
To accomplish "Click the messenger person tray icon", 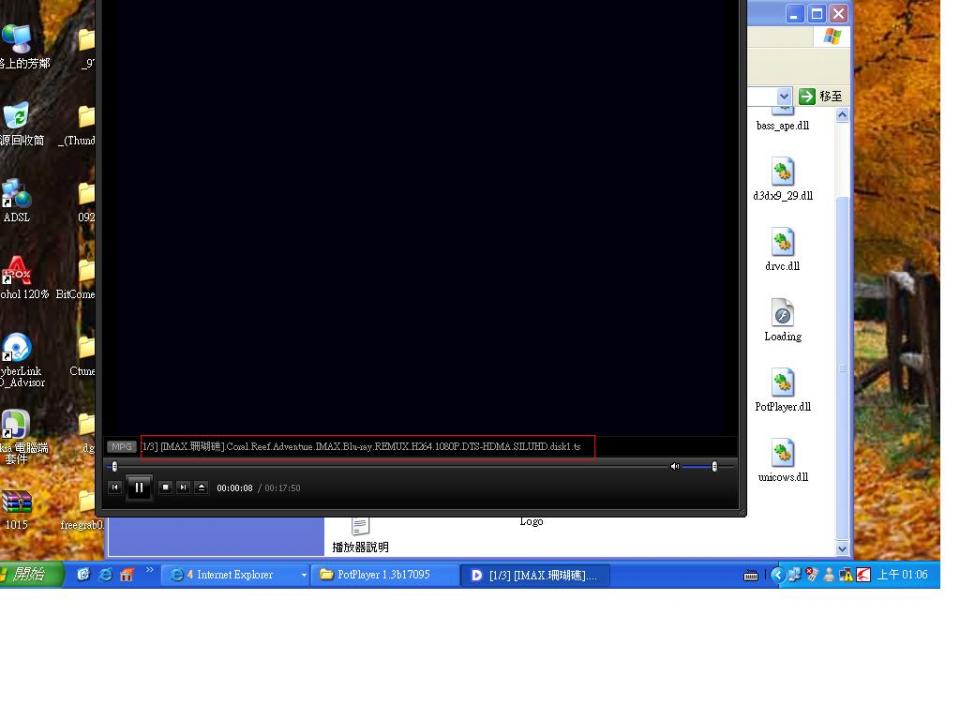I will click(x=828, y=575).
